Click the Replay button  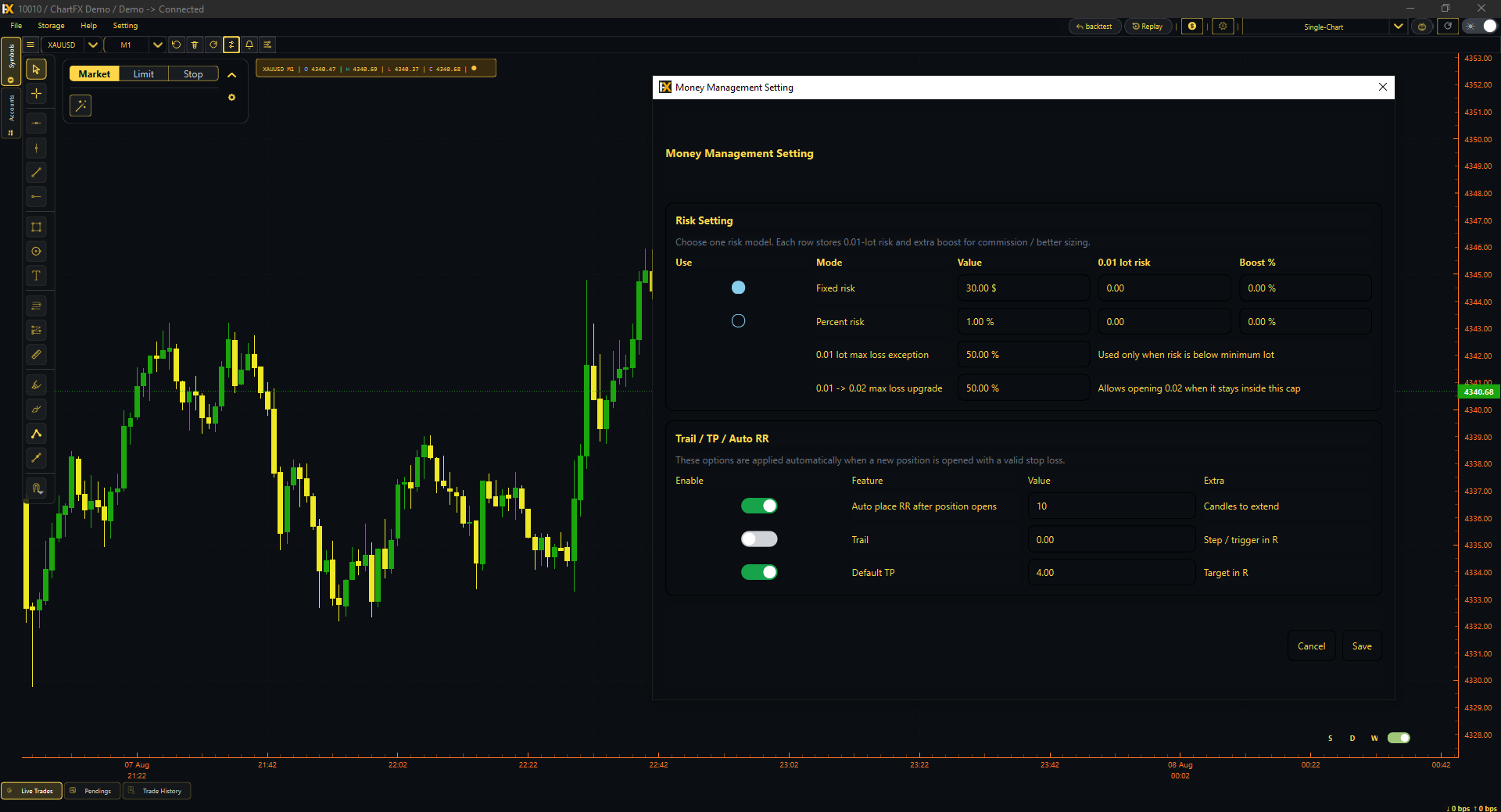click(1148, 27)
